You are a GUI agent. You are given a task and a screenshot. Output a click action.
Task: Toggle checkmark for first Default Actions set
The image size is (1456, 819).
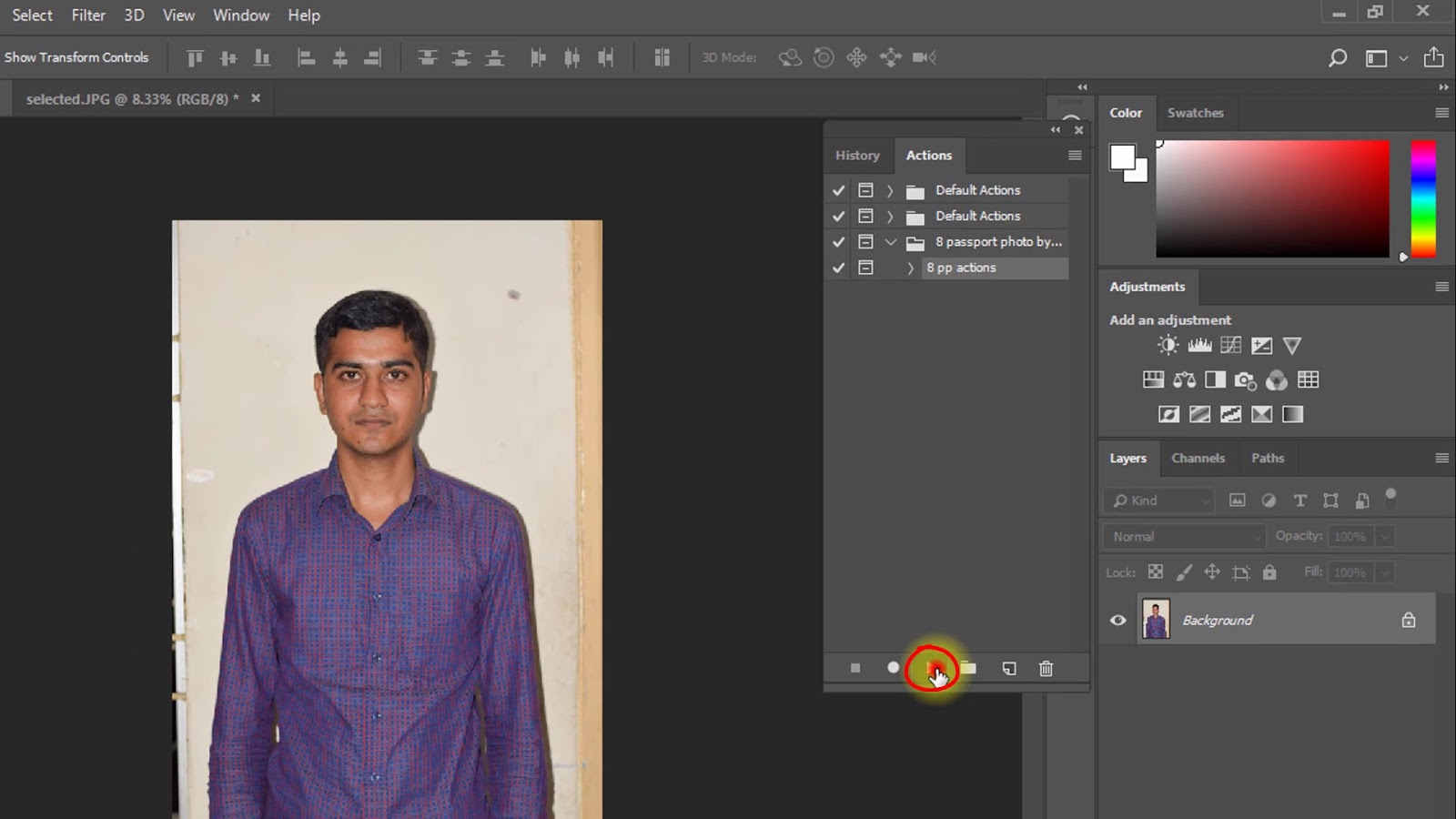coord(838,190)
